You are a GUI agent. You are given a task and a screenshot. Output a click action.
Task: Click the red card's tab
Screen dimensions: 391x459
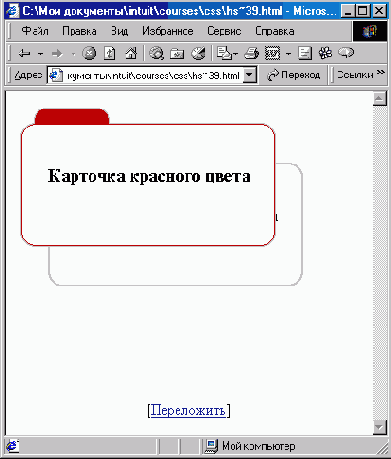72,116
